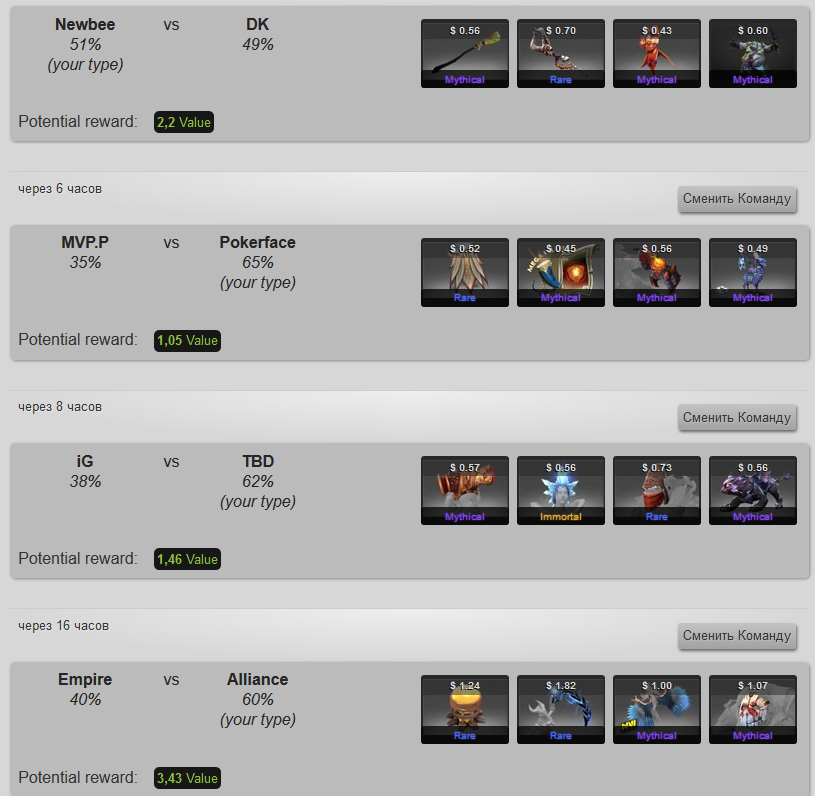Click the 3,43 Value reward badge
This screenshot has height=796, width=815.
pos(187,778)
